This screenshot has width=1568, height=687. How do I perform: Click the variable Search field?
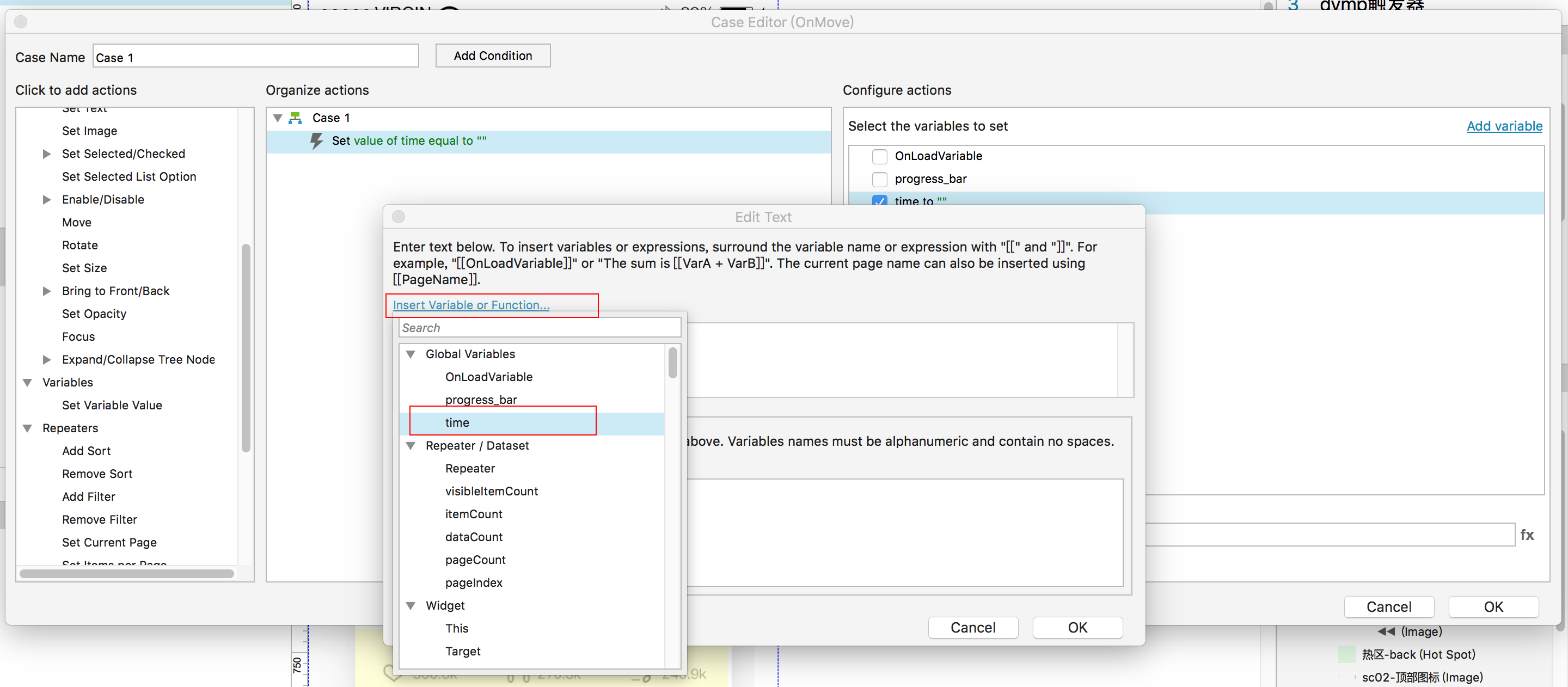(540, 328)
